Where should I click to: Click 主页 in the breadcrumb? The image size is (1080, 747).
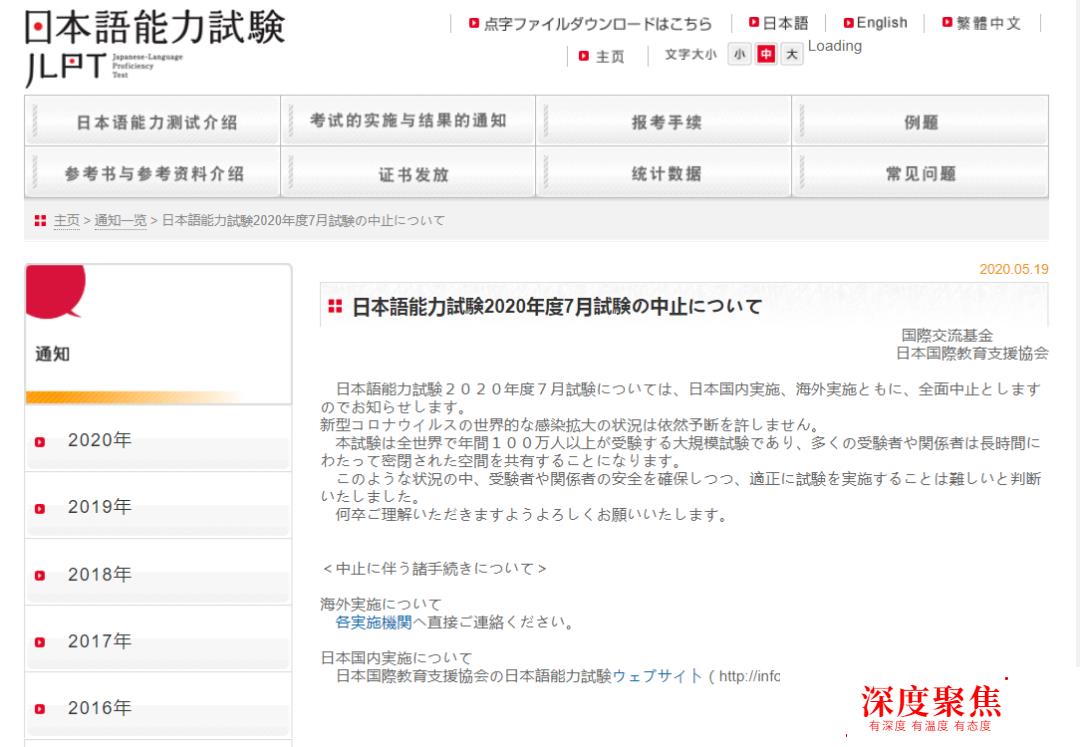67,220
